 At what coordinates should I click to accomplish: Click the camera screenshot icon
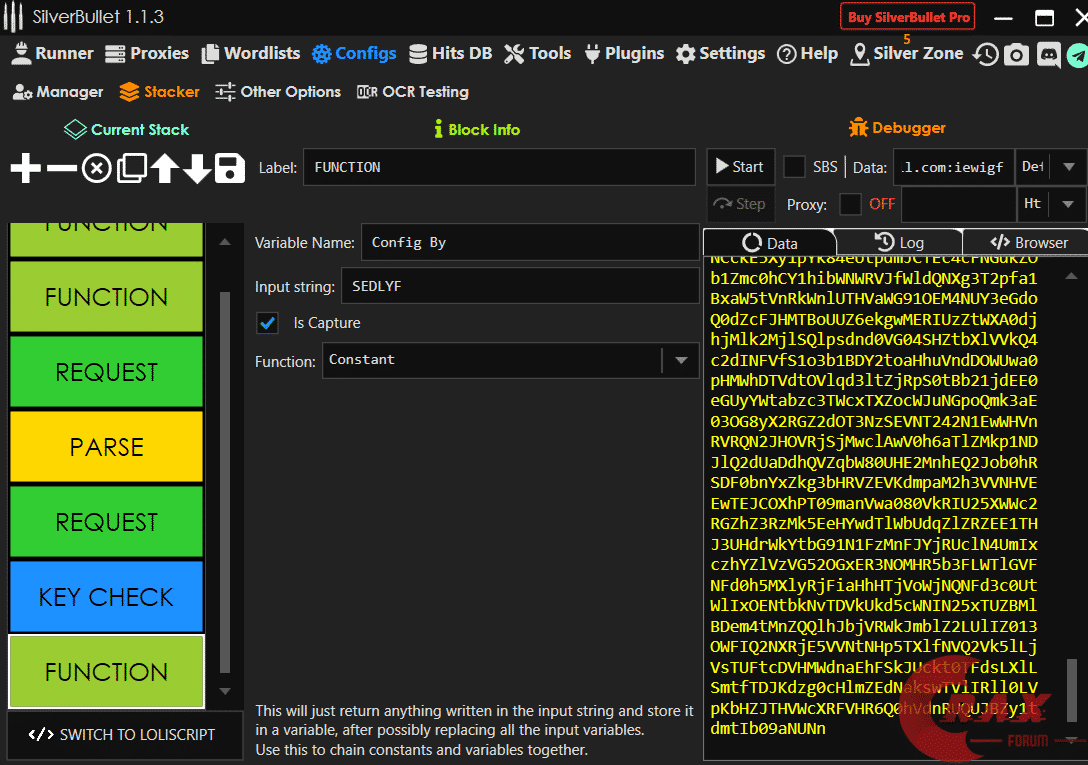[1017, 54]
